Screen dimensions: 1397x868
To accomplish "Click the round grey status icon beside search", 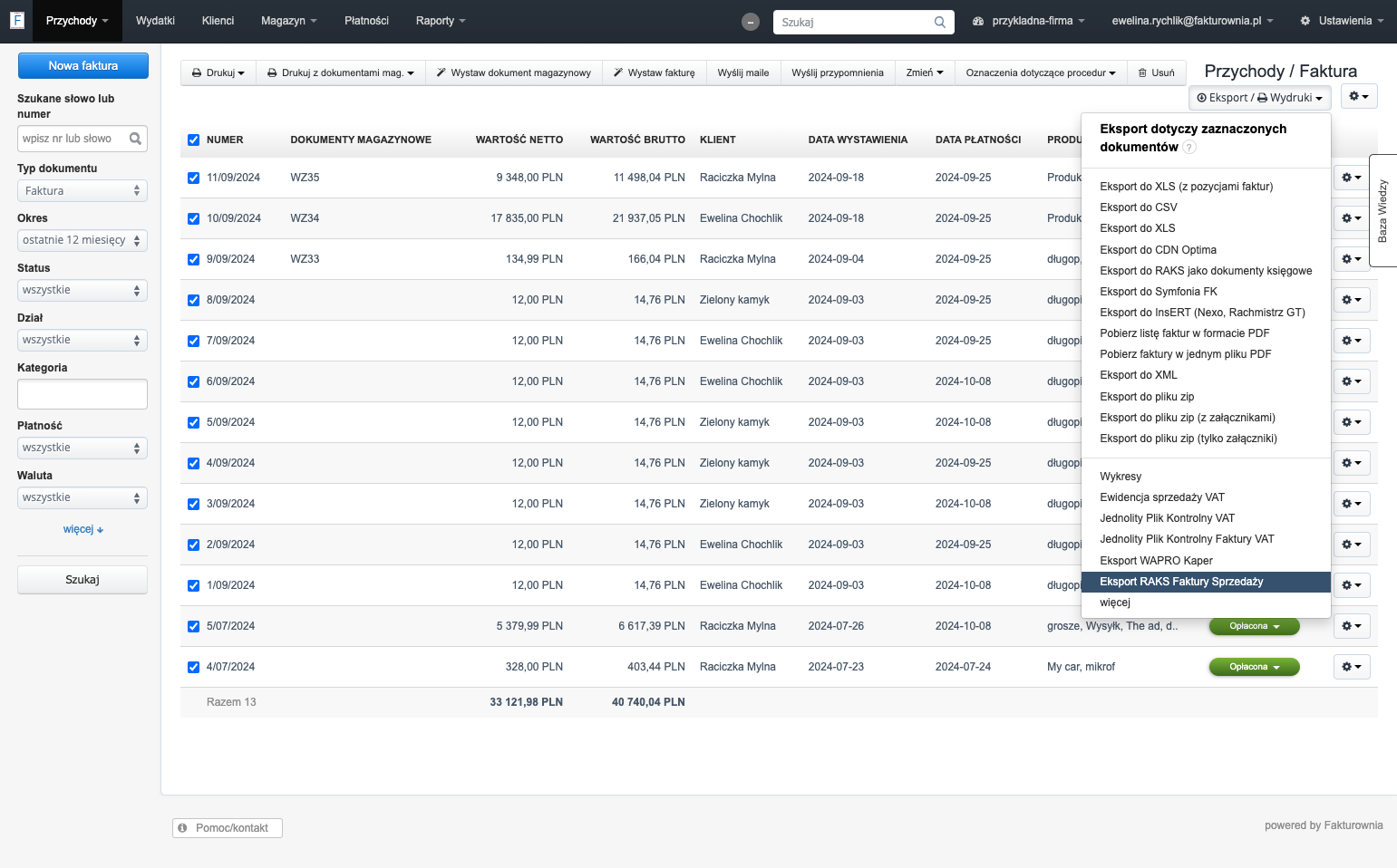I will pos(751,22).
